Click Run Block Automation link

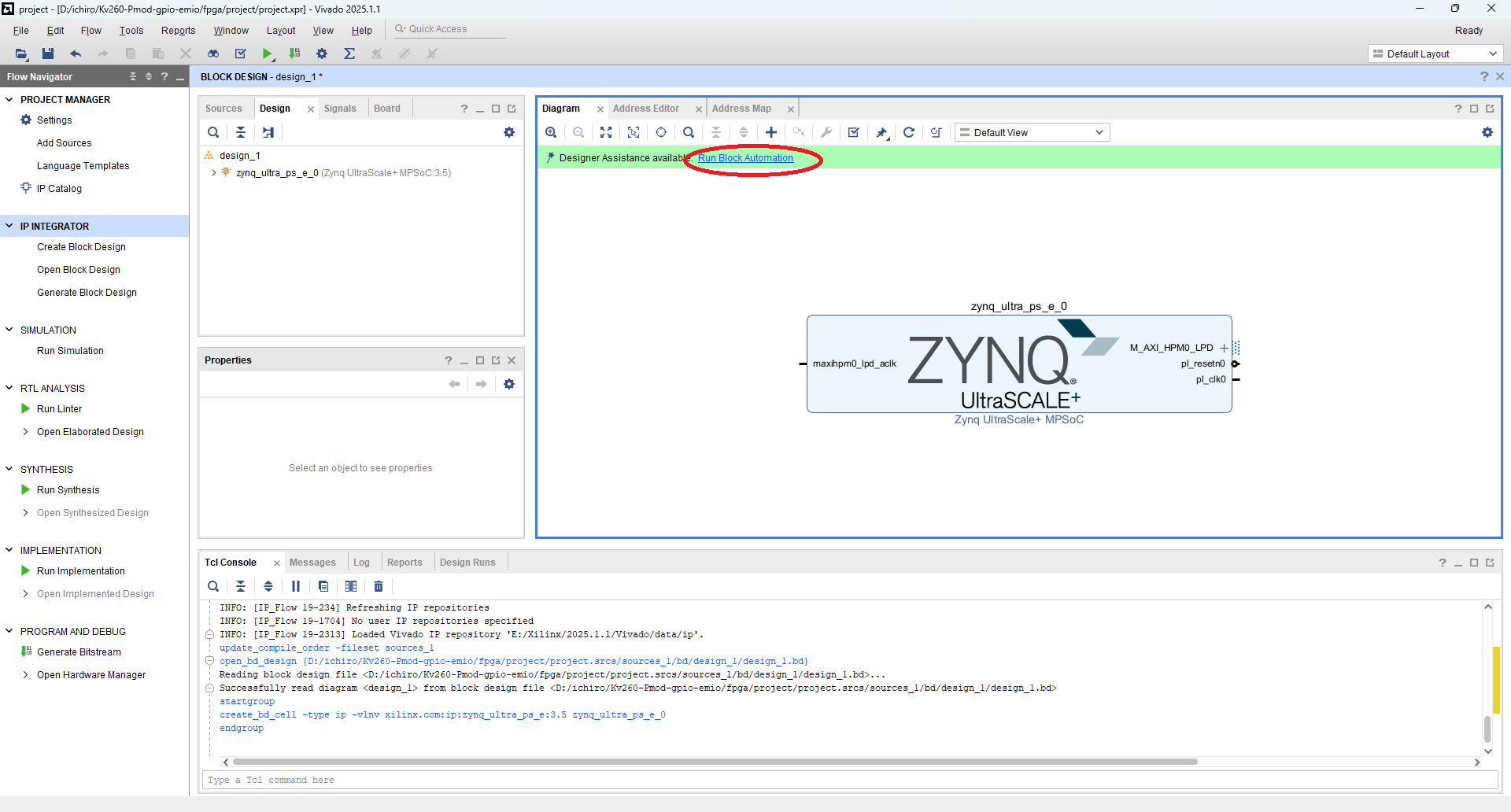[745, 158]
